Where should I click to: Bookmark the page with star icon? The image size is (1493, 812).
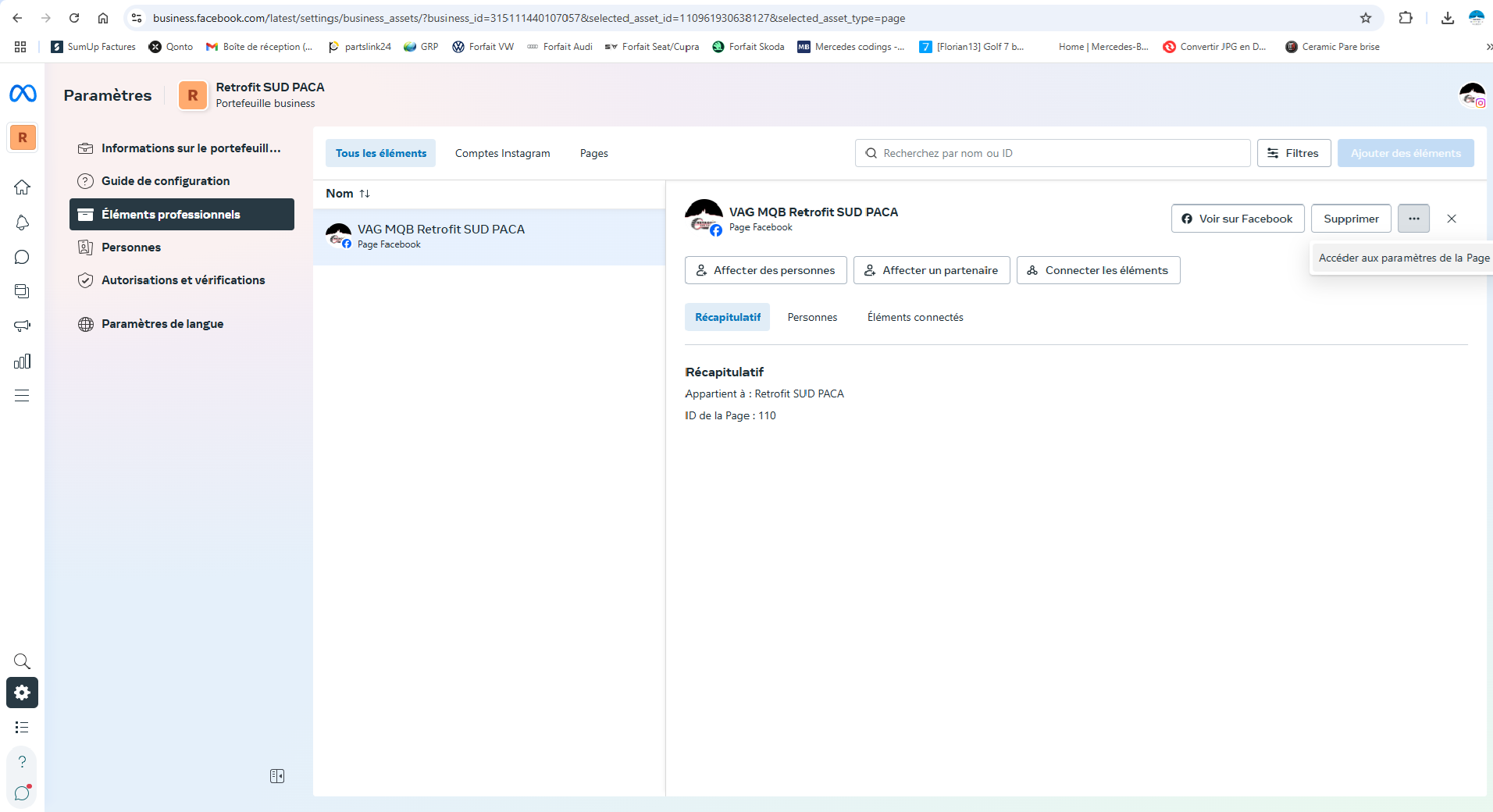tap(1366, 18)
